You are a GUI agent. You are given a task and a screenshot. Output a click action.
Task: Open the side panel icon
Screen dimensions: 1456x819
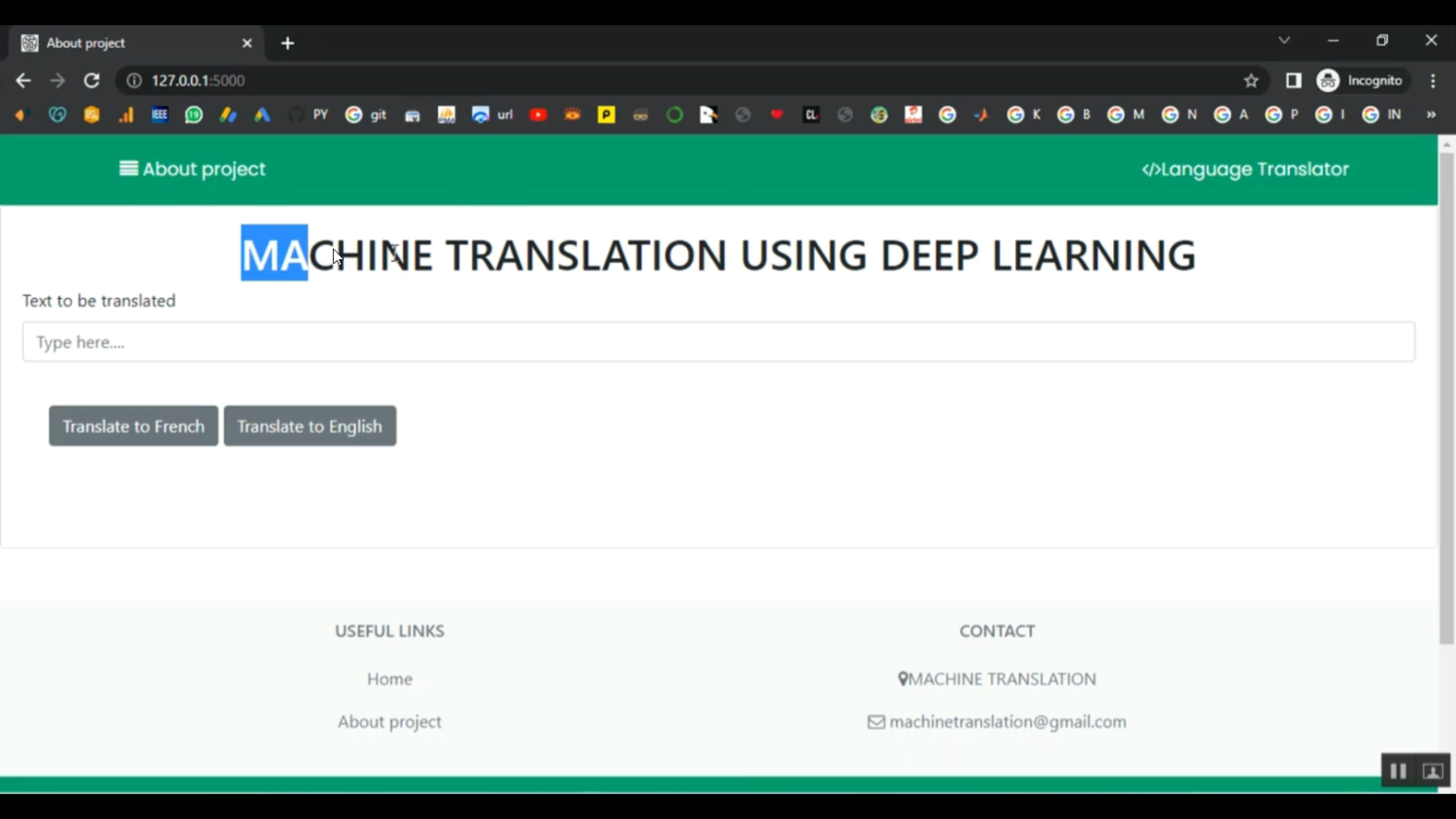click(1293, 81)
